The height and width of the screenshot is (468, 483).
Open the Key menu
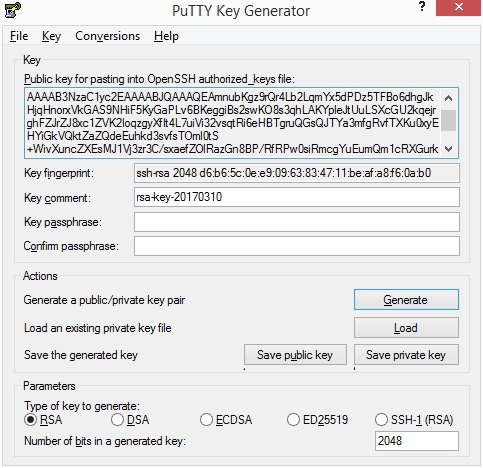pos(51,36)
